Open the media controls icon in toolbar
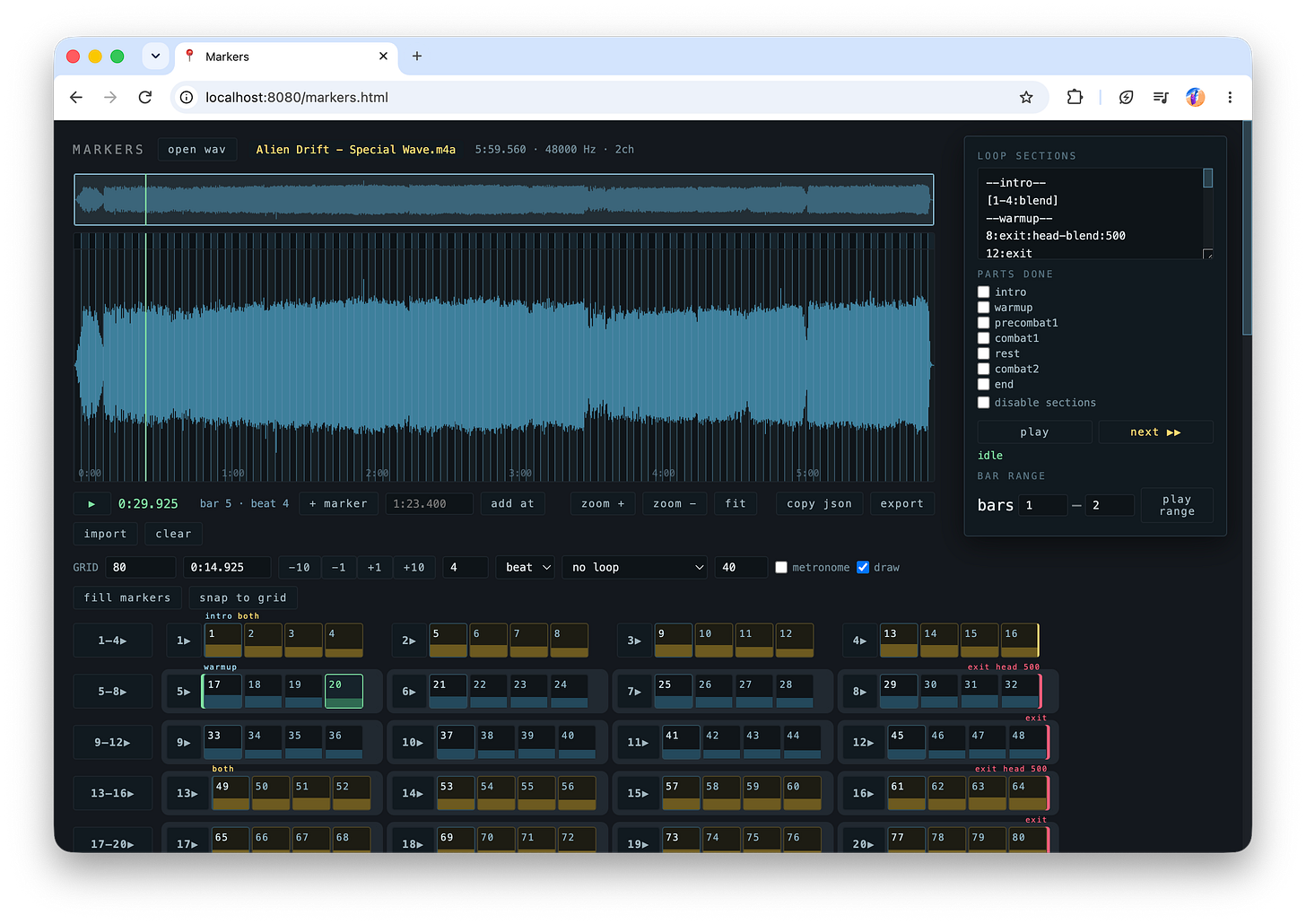This screenshot has width=1306, height=924. (1161, 97)
